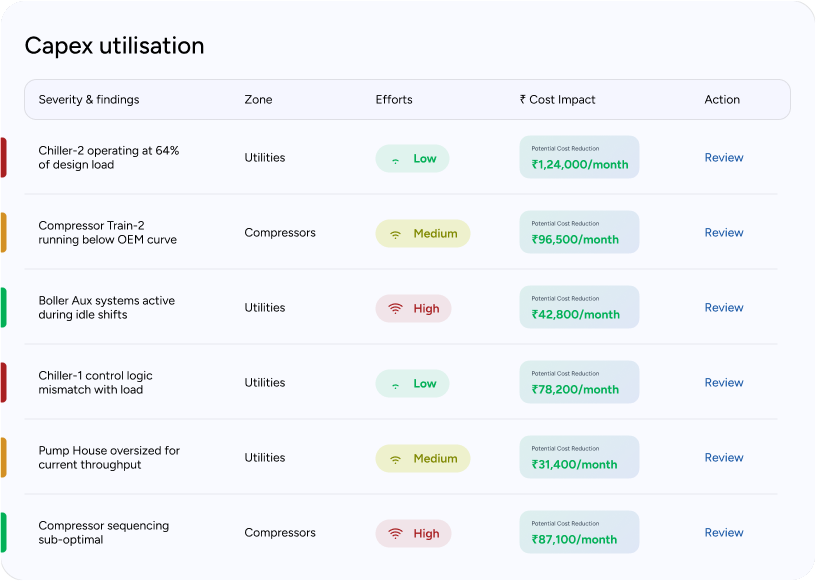The height and width of the screenshot is (581, 816).
Task: Click signal icon in Chiller-2 Low effort badge
Action: point(395,159)
